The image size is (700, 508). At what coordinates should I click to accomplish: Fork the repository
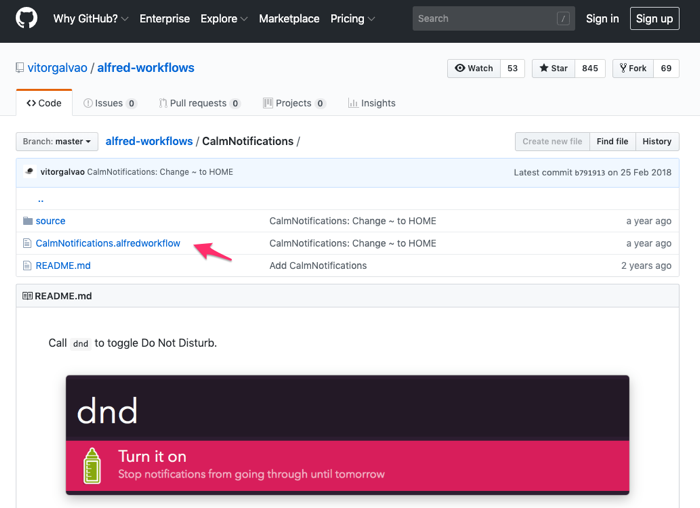[633, 68]
